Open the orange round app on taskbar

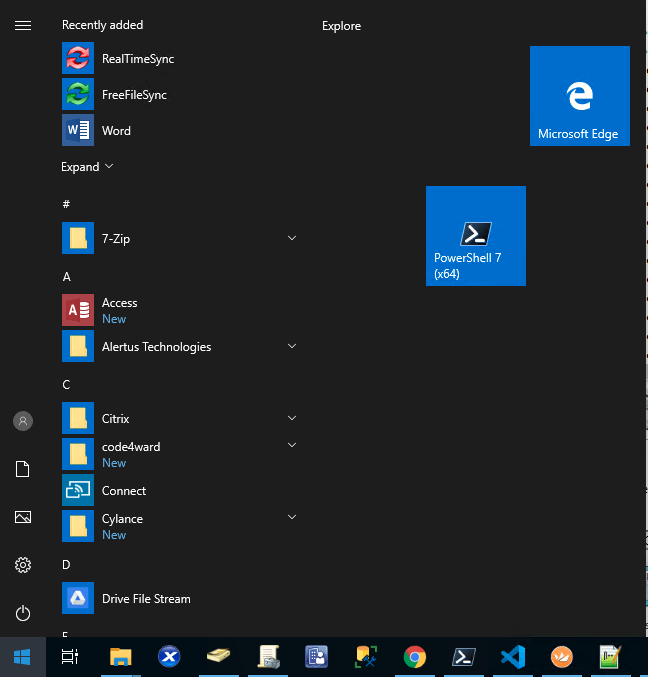click(562, 657)
